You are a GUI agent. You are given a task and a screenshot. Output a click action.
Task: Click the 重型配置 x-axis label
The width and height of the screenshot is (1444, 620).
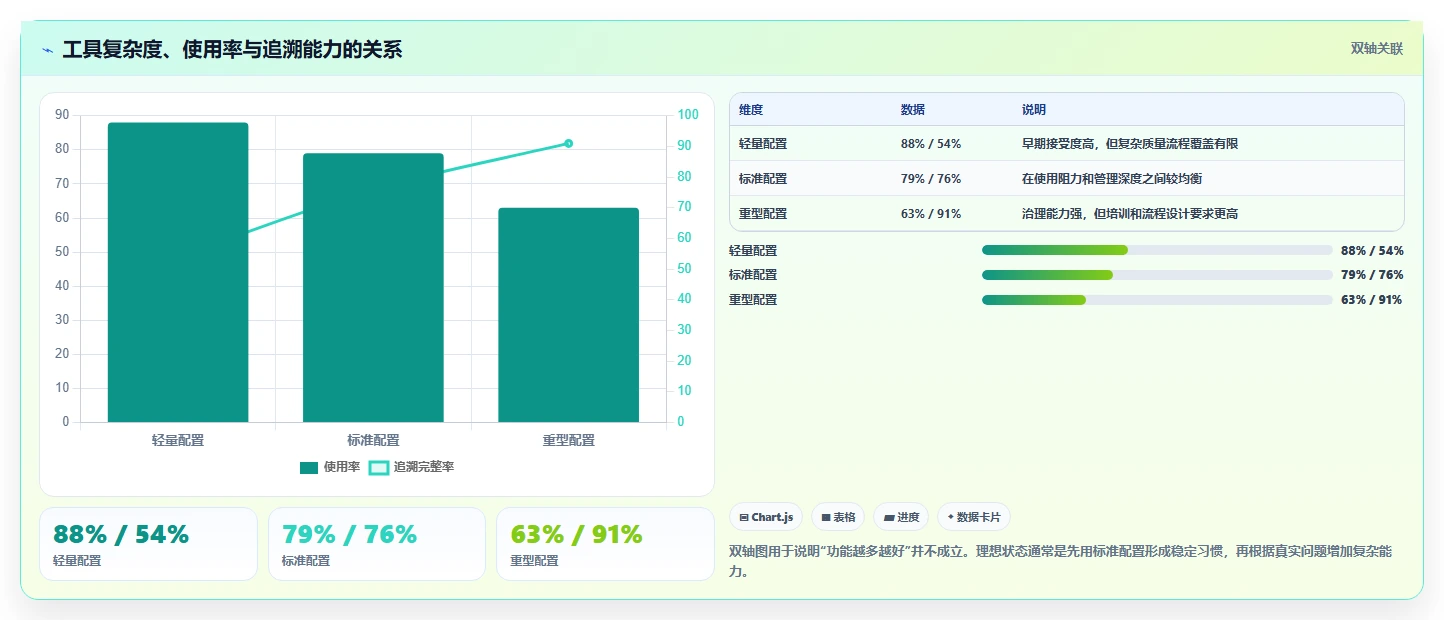click(x=568, y=440)
